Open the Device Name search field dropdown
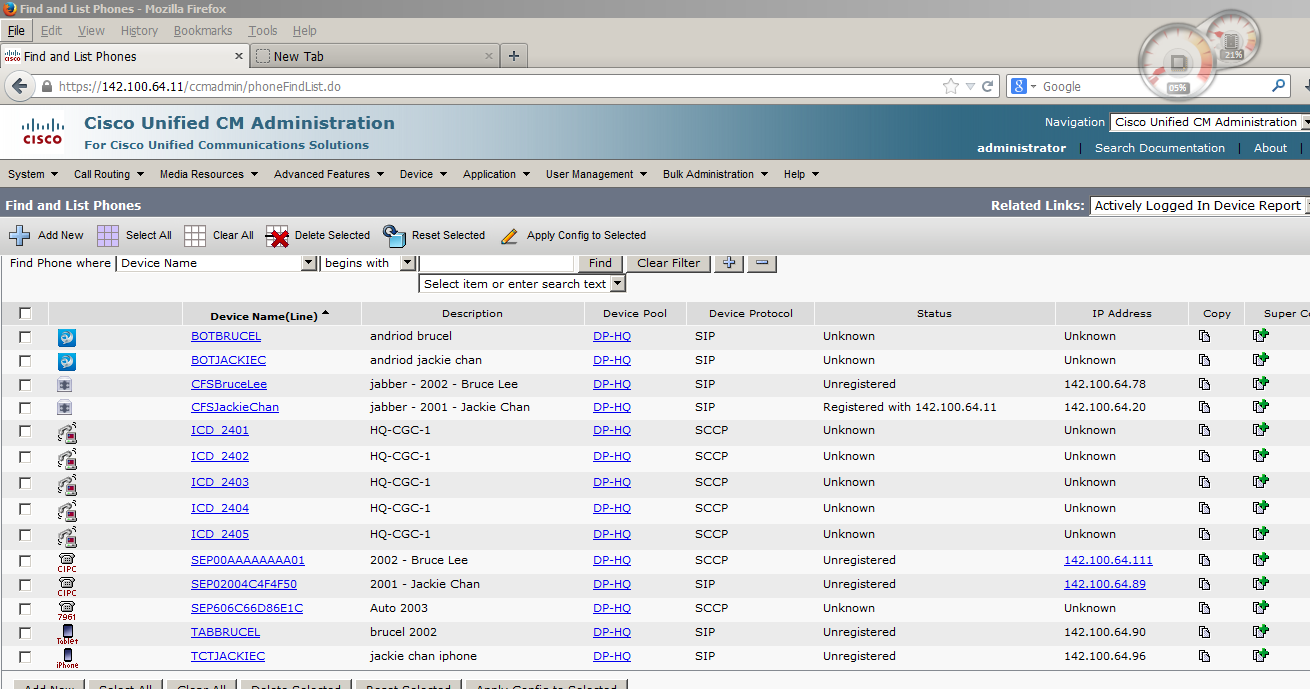The image size is (1310, 689). tap(308, 263)
